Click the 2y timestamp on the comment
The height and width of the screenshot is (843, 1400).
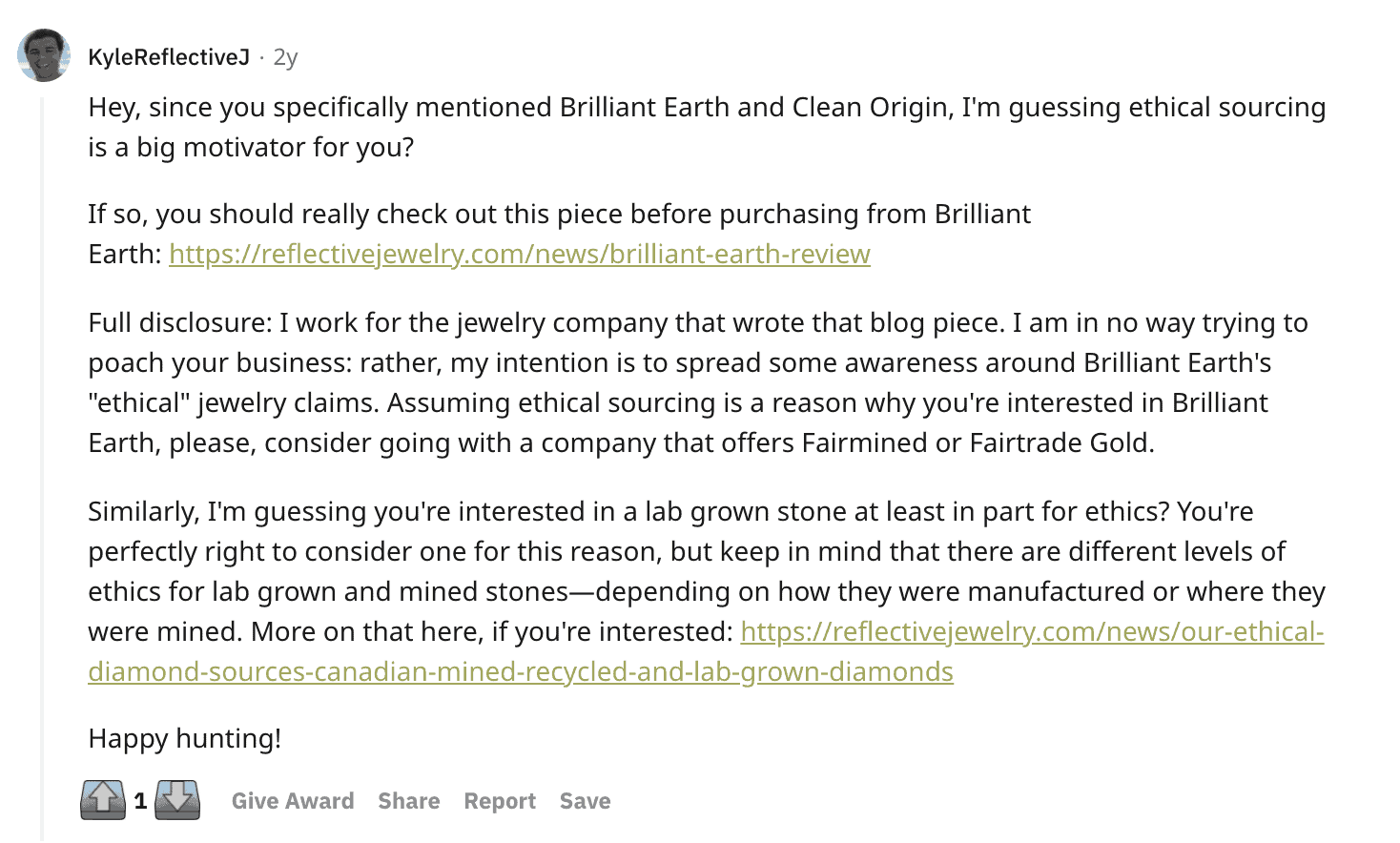tap(282, 56)
